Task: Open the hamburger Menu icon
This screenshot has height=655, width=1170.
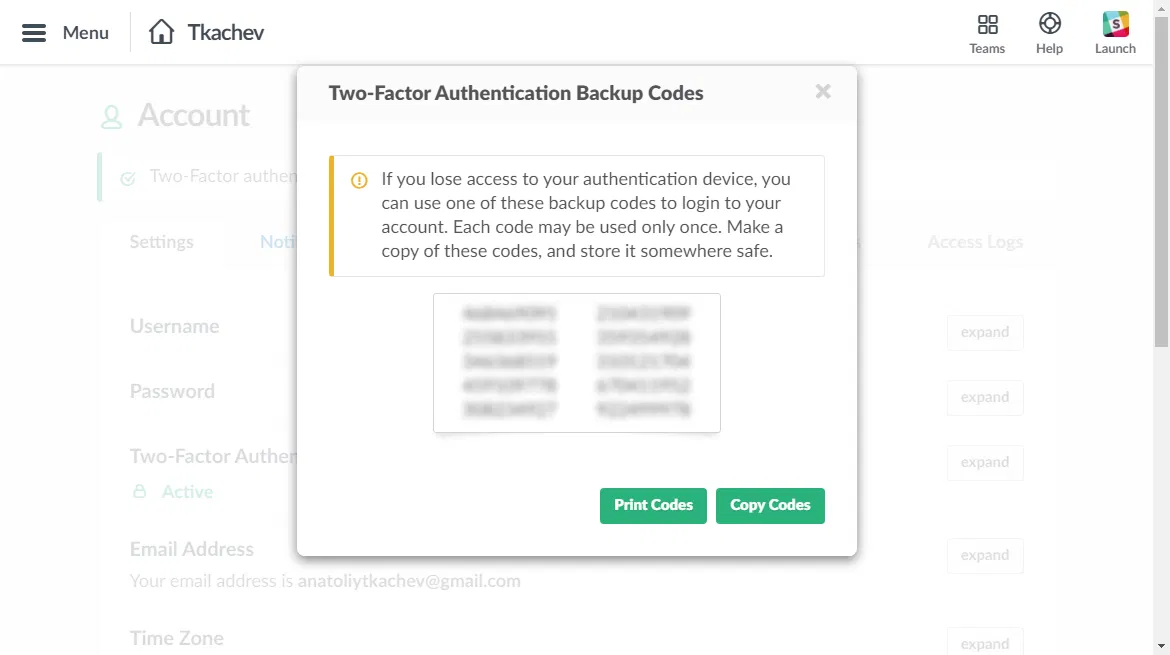Action: click(34, 33)
